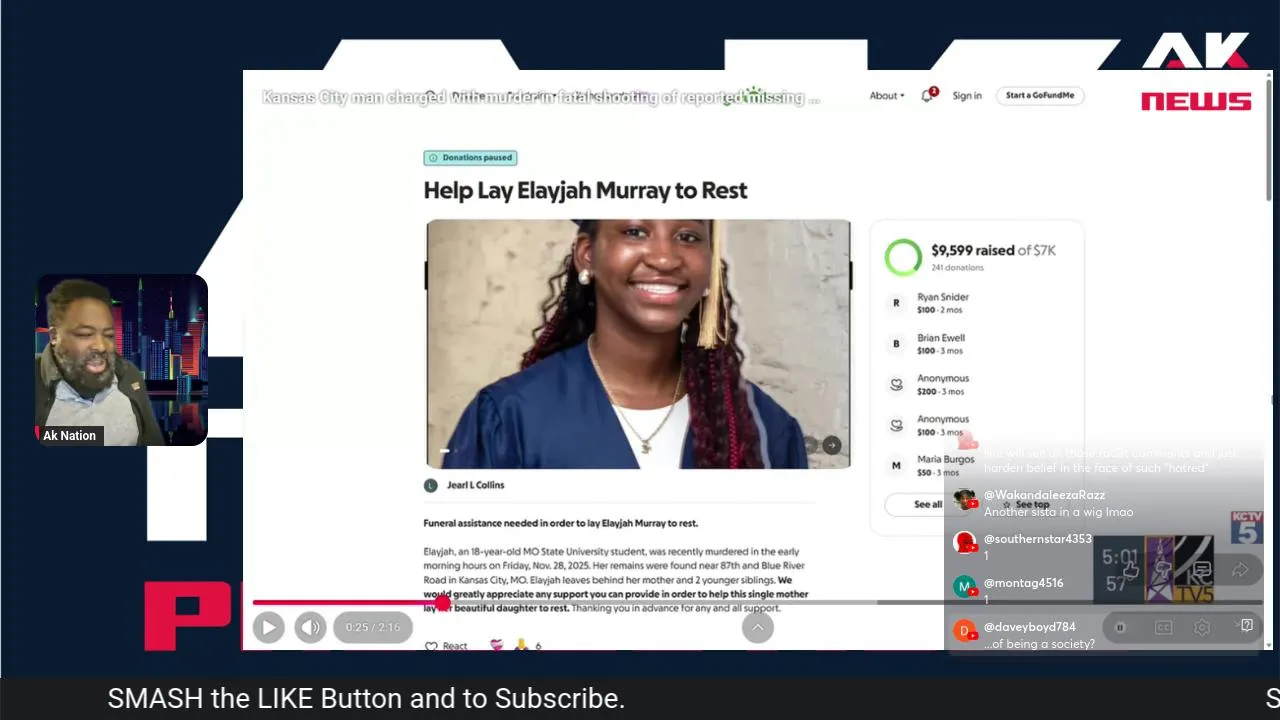Click @daveyboyd784 chat avatar
Screen dimensions: 1280x720
point(964,631)
